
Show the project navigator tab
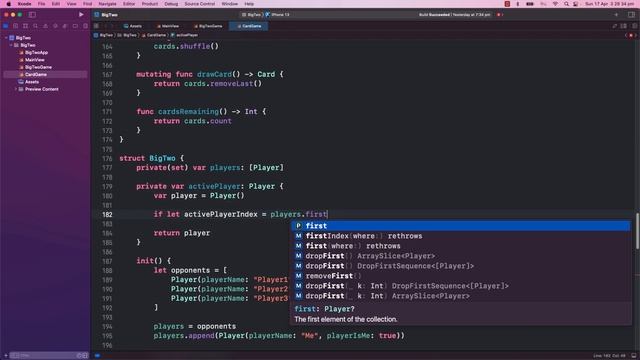click(6, 26)
